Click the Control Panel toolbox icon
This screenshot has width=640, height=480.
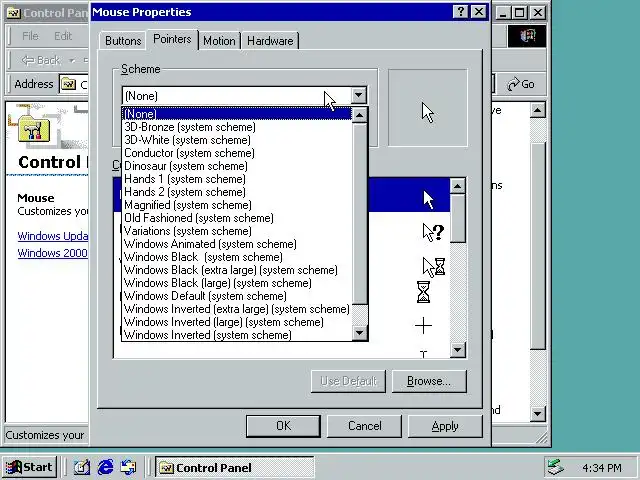click(34, 128)
